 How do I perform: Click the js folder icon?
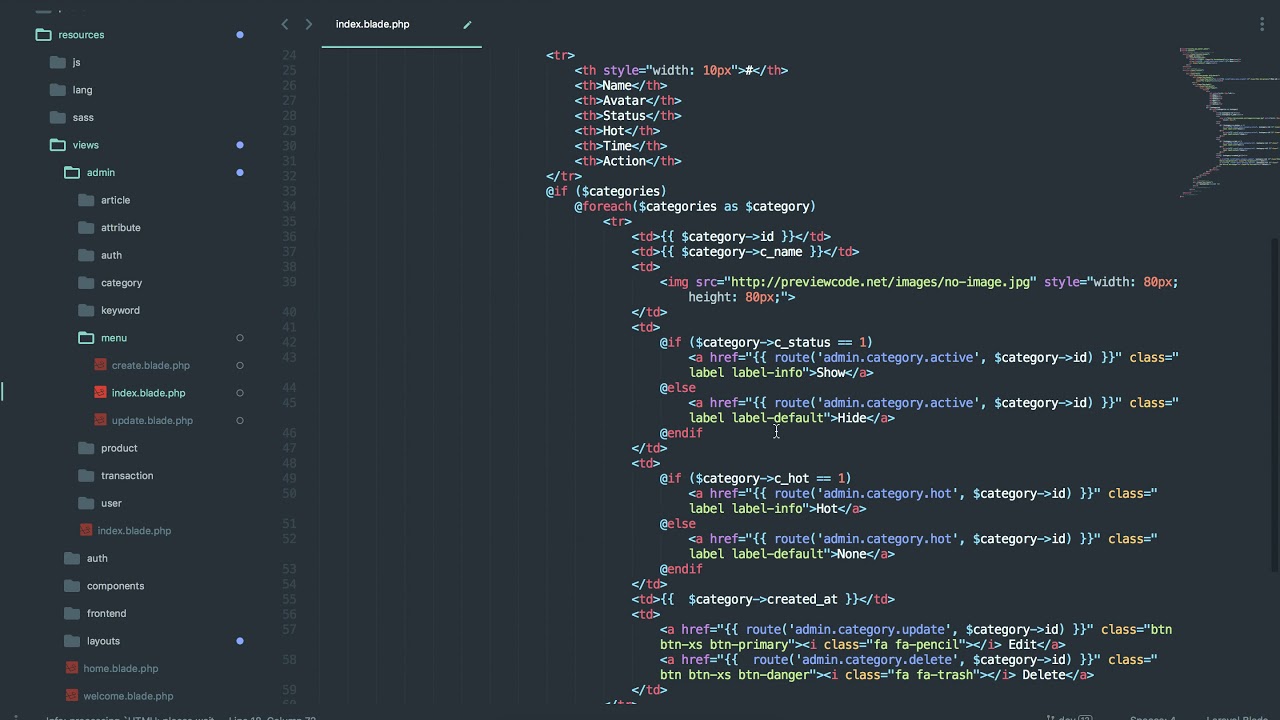coord(58,62)
